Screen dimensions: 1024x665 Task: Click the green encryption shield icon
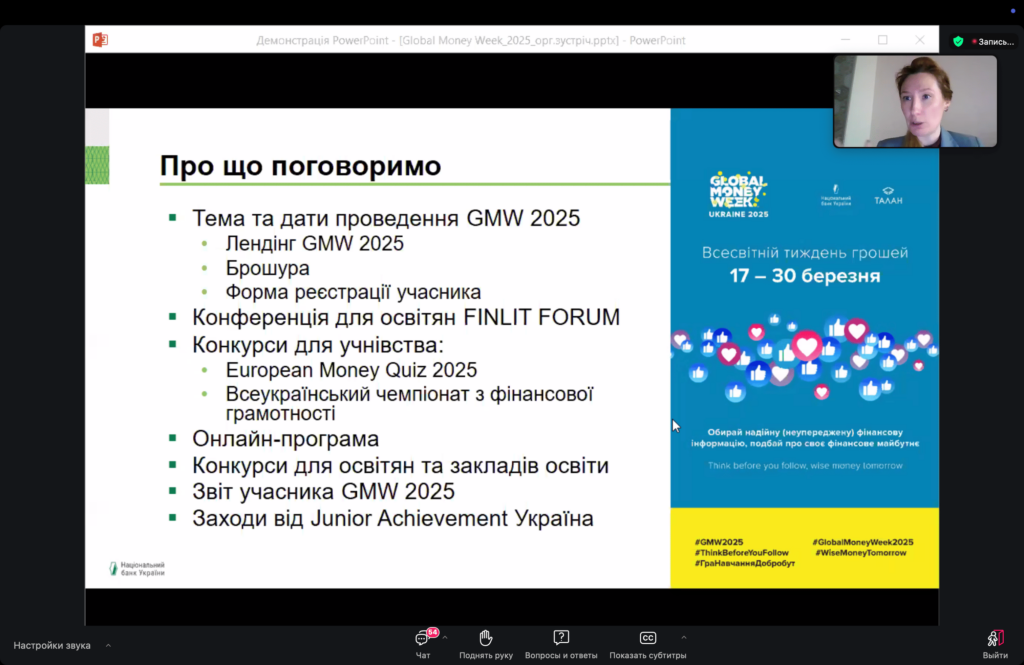coord(958,41)
